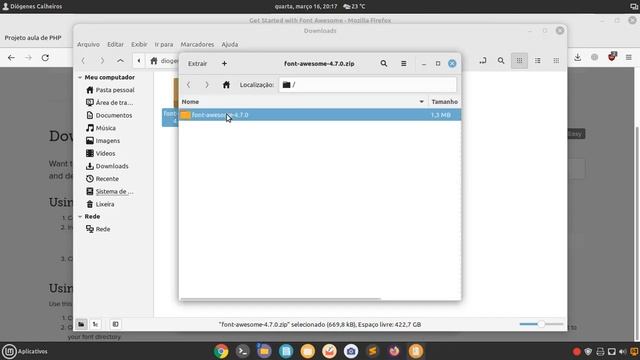Launch Google Chrome from the dock

tap(221, 351)
